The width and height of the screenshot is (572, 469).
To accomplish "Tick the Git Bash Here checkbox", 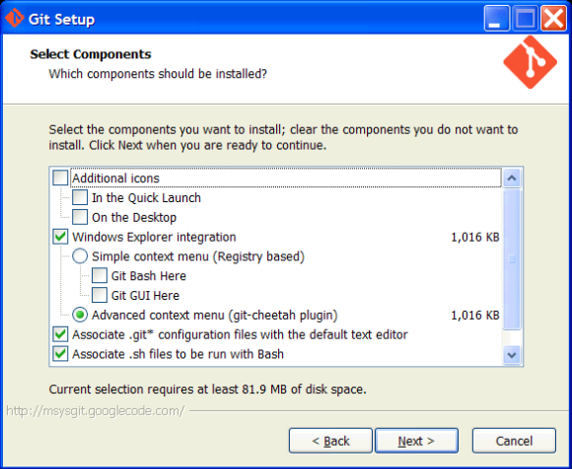I will coord(100,276).
